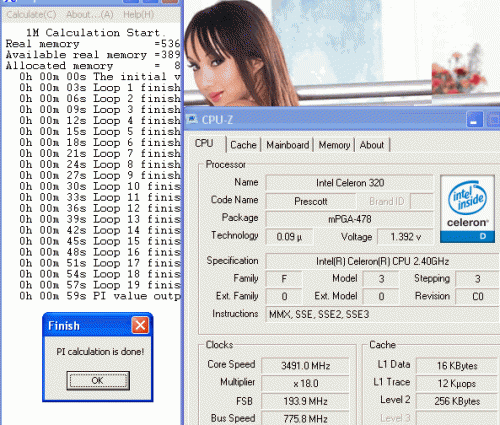
Task: Open the Mainboard tab in CPU-Z
Action: [x=288, y=145]
